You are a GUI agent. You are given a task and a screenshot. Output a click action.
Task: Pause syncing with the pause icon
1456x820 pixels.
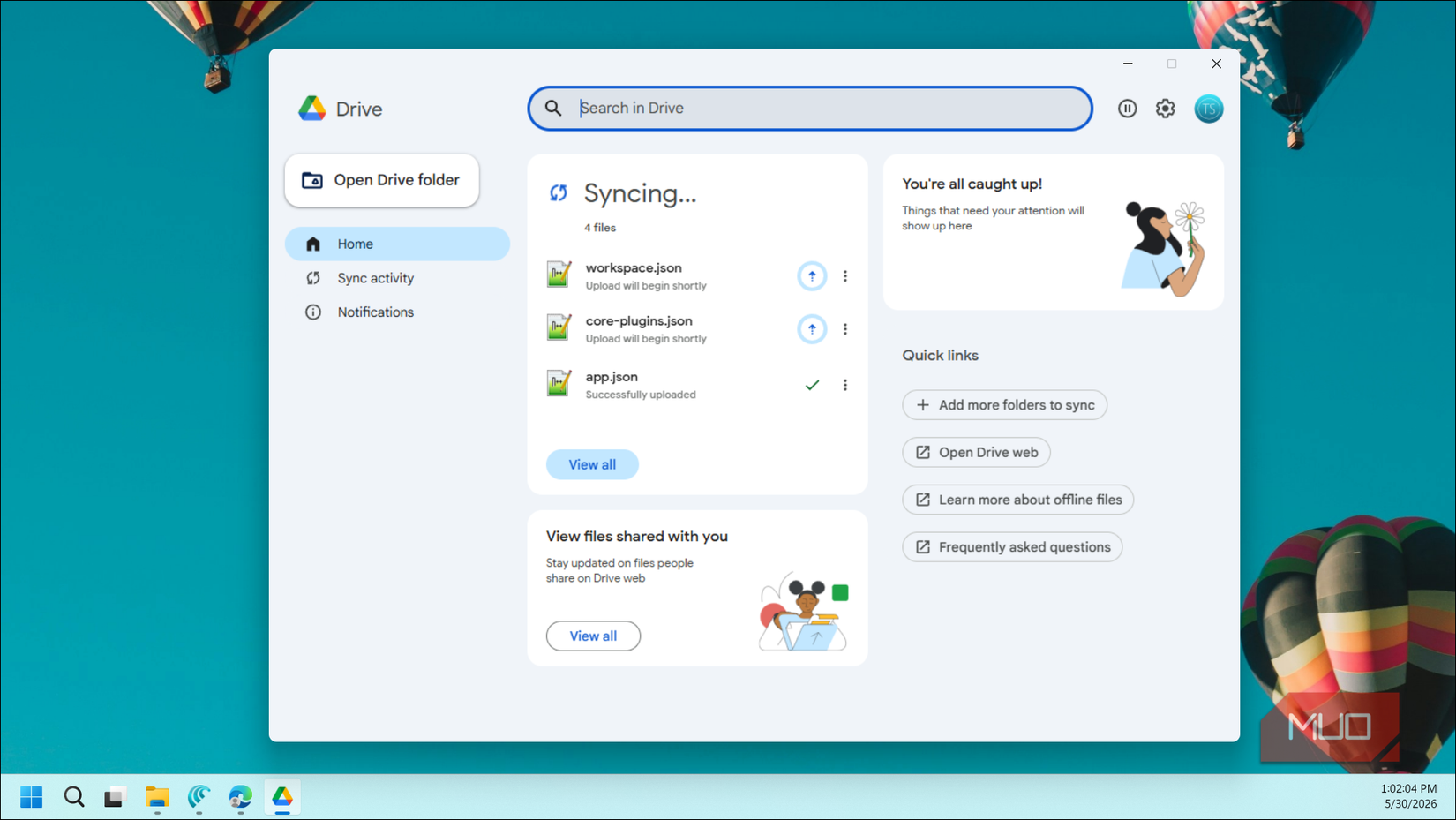(1127, 109)
